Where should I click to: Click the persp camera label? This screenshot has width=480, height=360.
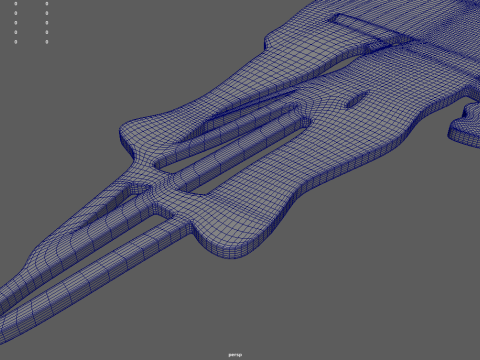tap(235, 355)
